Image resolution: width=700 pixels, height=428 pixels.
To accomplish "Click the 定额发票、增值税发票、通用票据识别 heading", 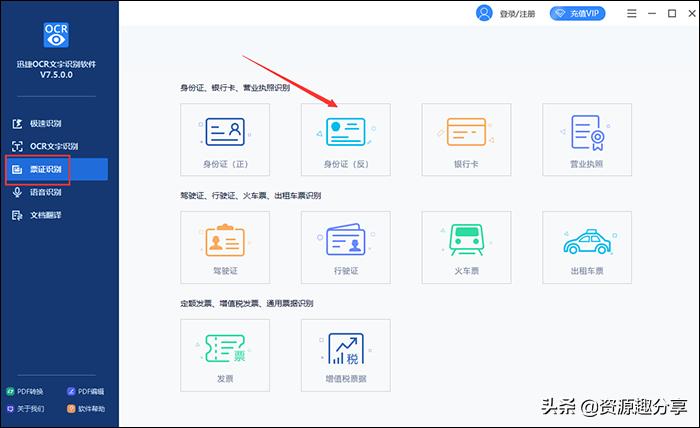I will tap(247, 303).
